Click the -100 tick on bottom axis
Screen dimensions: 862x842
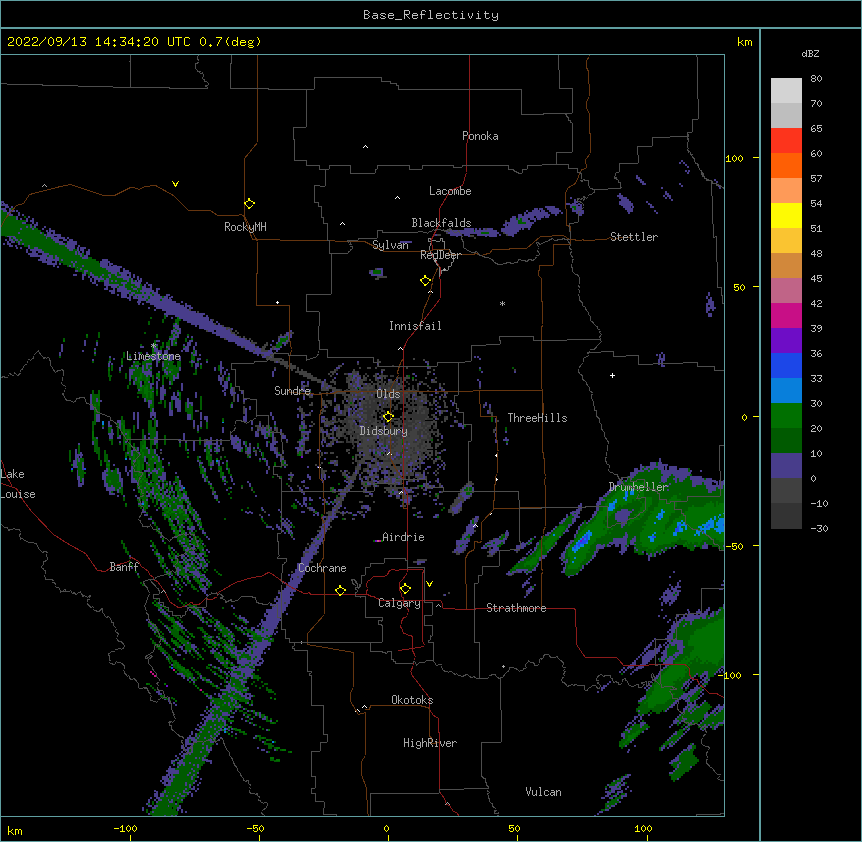[125, 828]
